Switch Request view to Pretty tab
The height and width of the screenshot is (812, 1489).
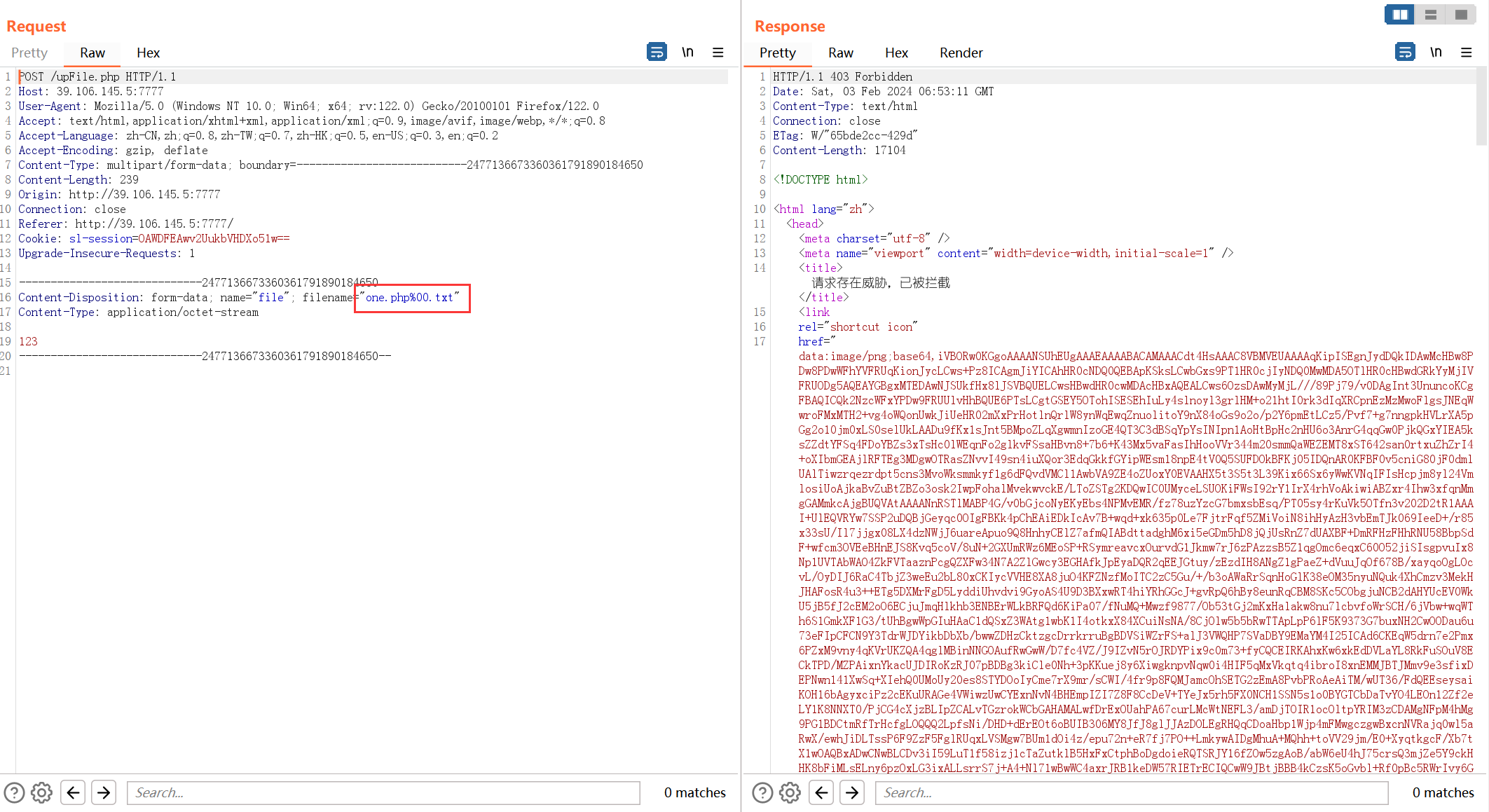tap(29, 53)
